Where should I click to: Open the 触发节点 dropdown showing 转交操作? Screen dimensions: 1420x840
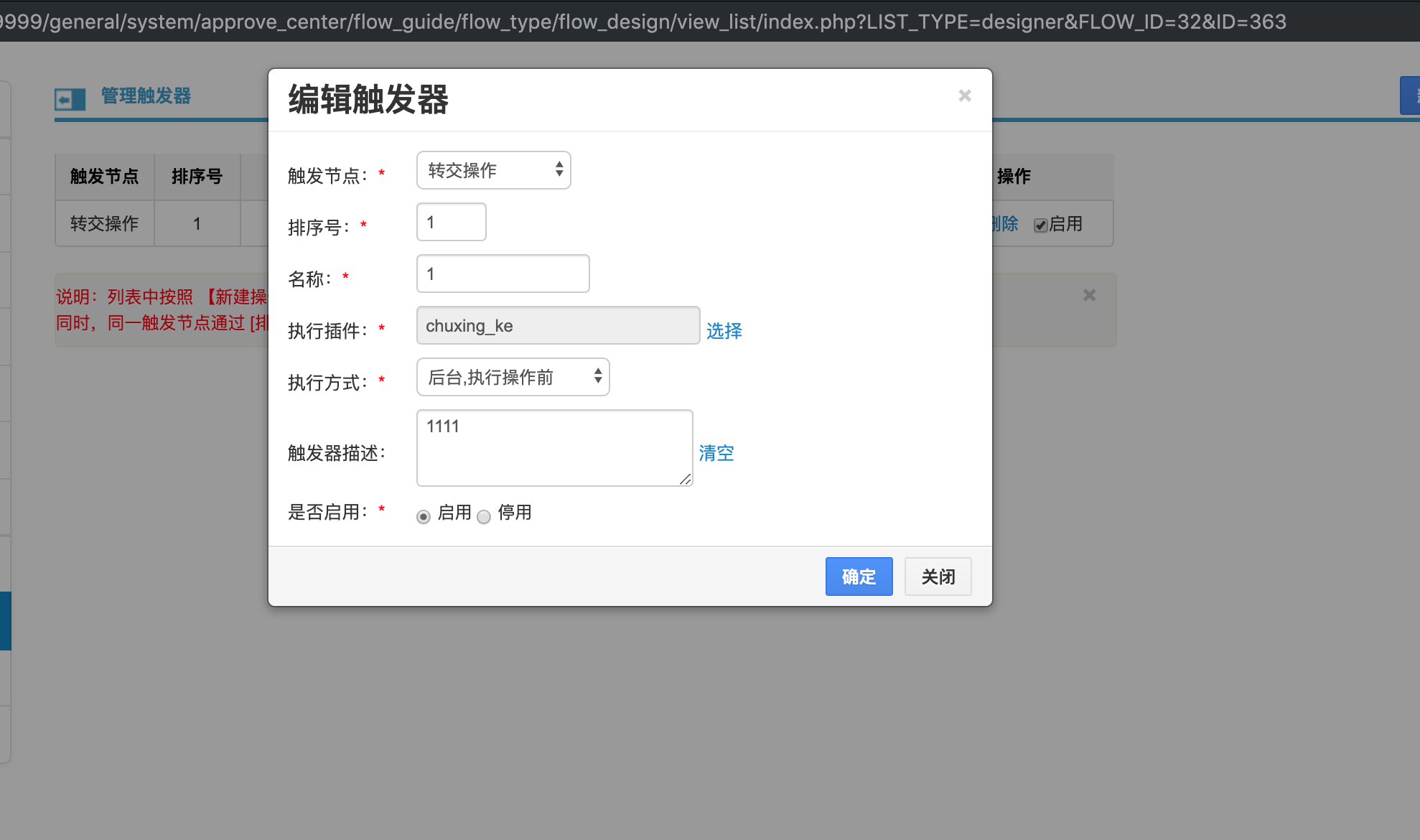(x=493, y=170)
